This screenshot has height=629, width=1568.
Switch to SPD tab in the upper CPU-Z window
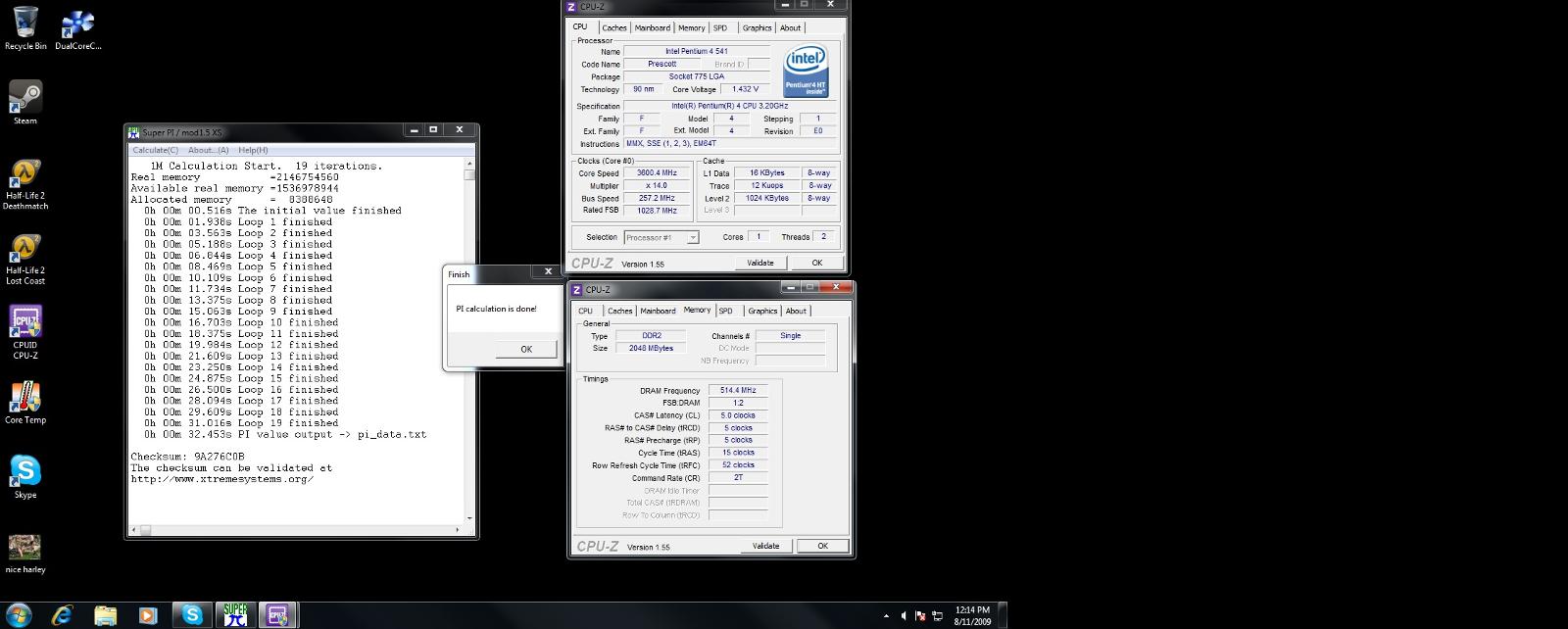tap(720, 27)
